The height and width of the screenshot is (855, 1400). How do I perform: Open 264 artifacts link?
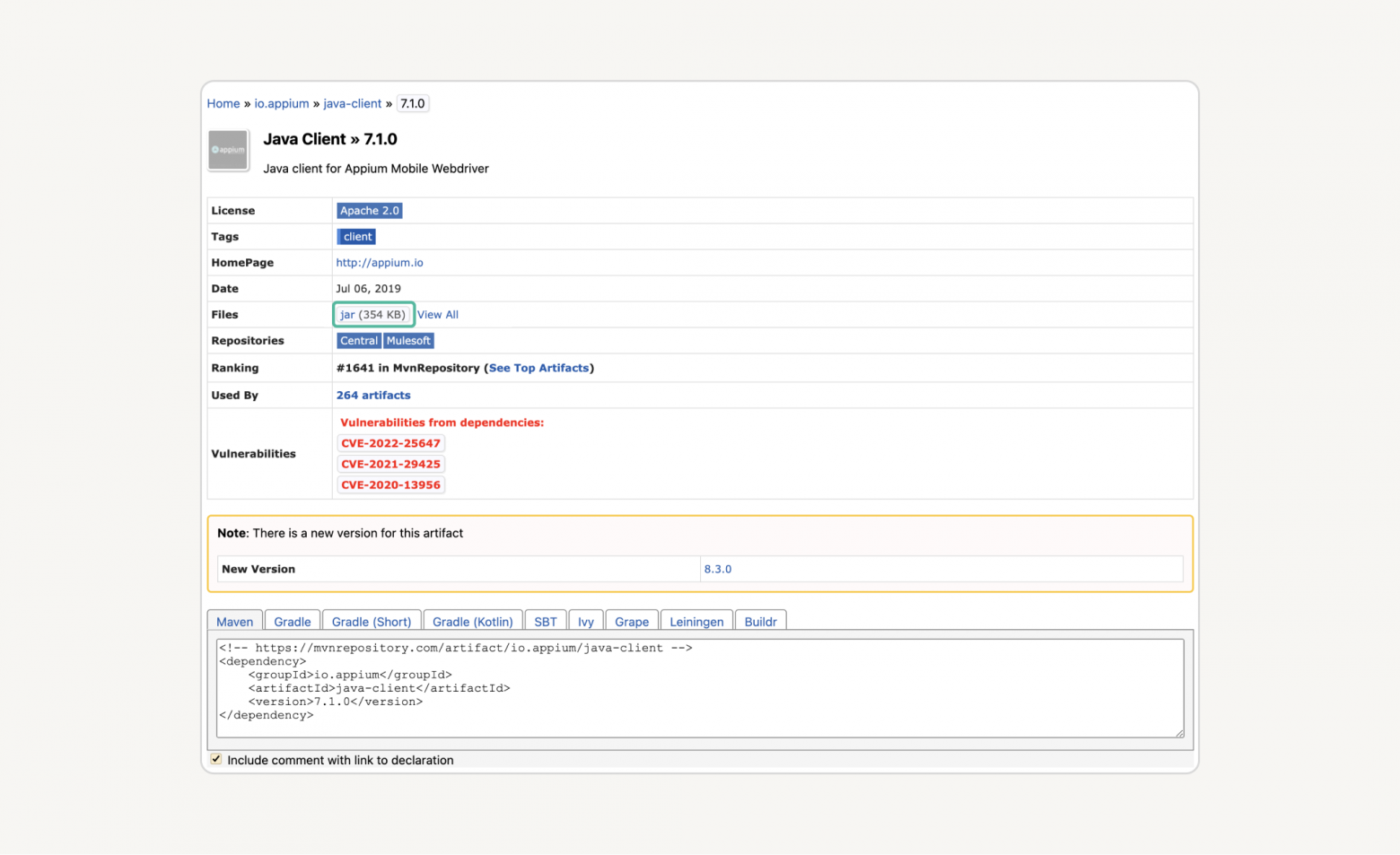pos(373,396)
